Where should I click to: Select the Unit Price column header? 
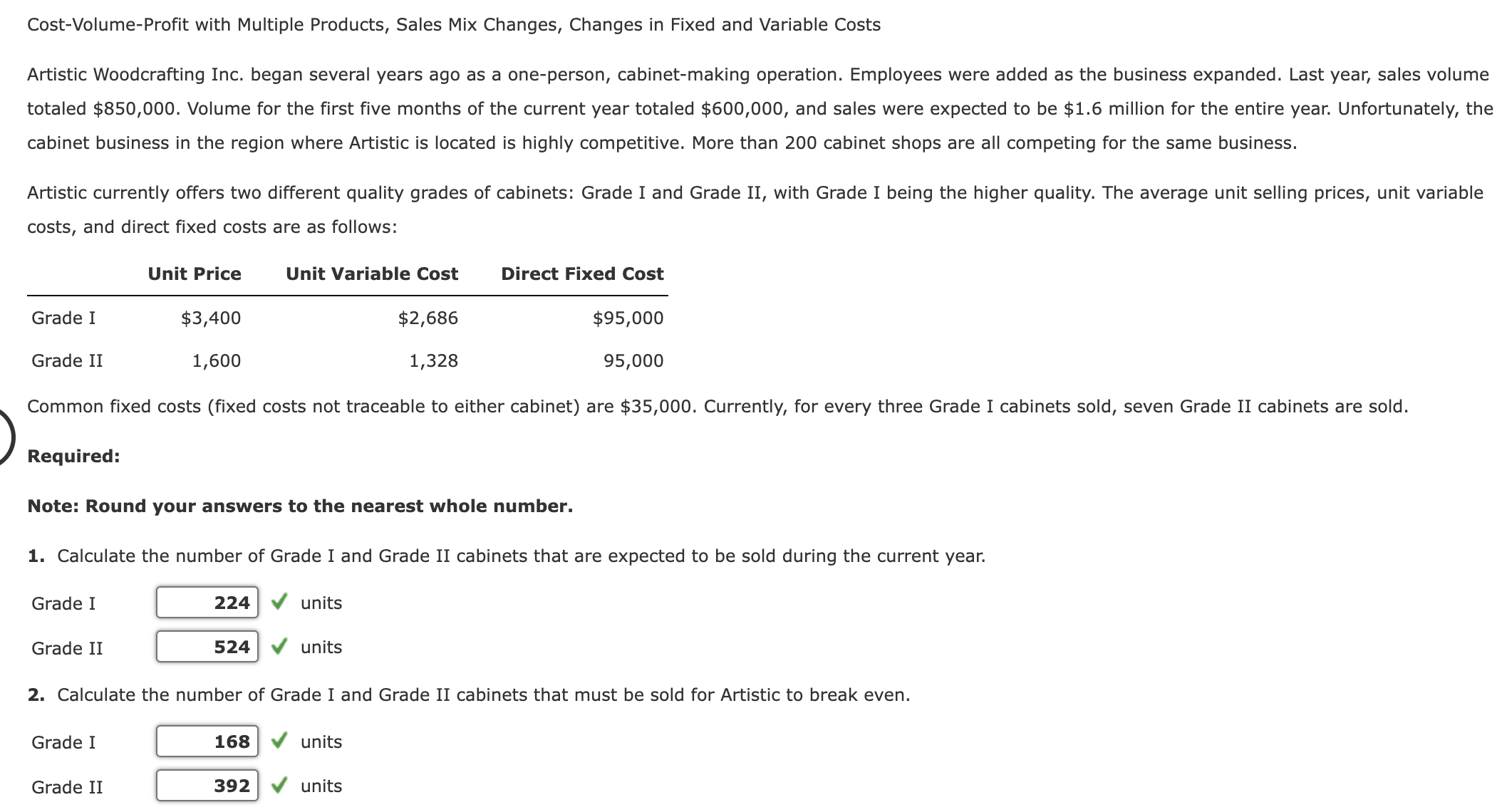(x=194, y=274)
